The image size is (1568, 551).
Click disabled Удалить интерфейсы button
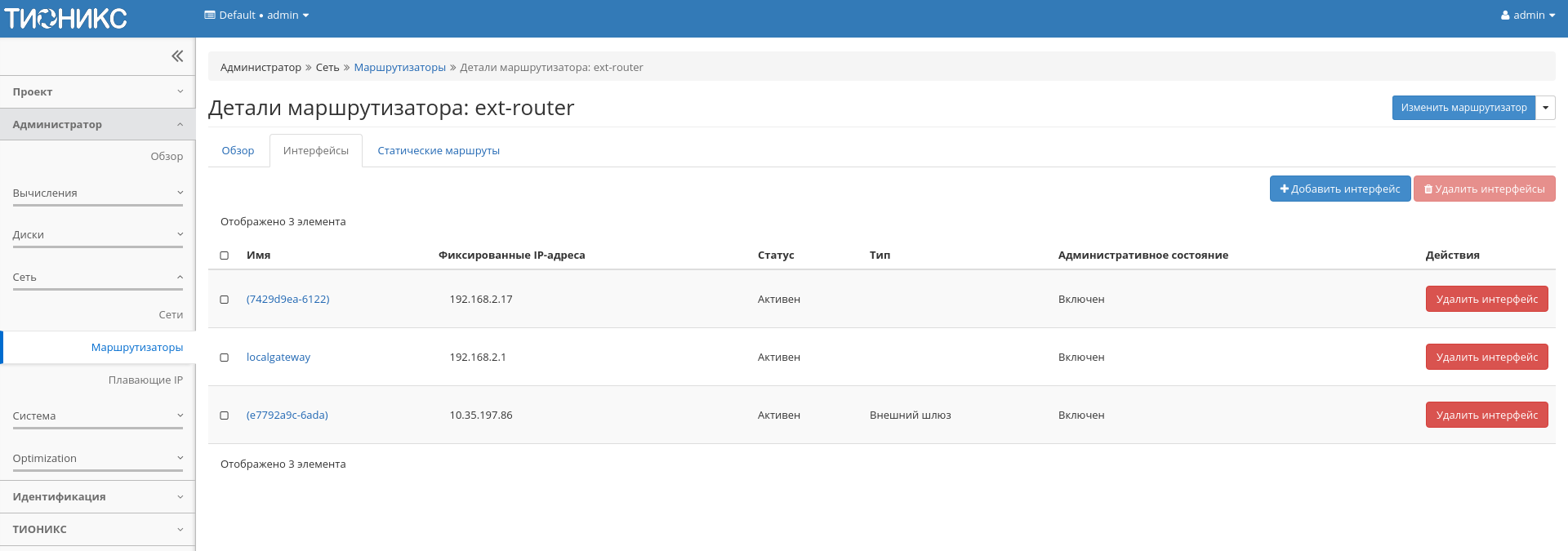(1484, 189)
